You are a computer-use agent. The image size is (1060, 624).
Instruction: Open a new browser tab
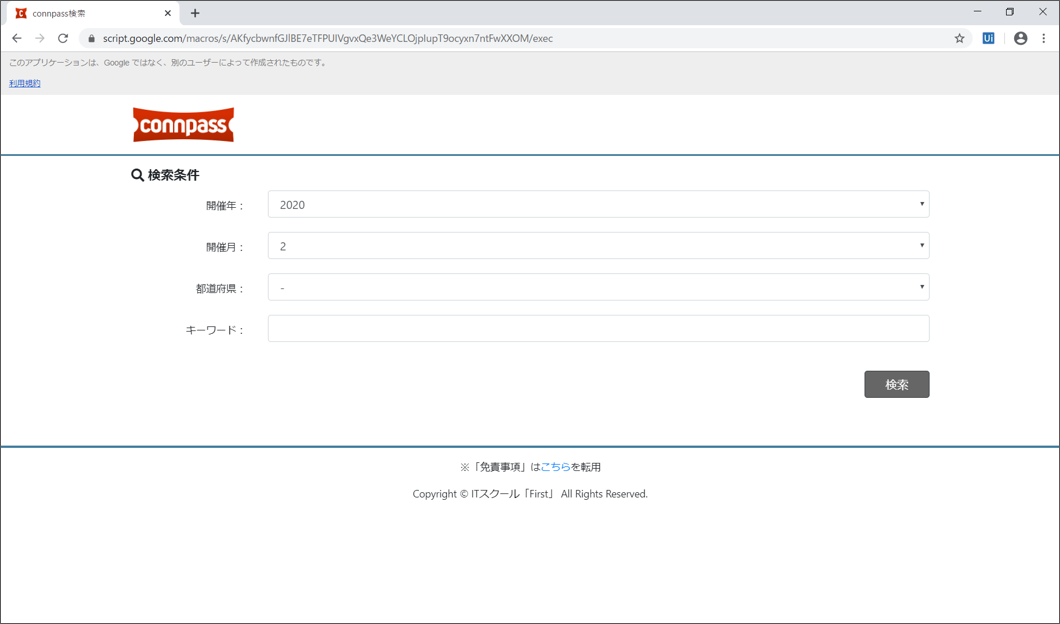(195, 13)
